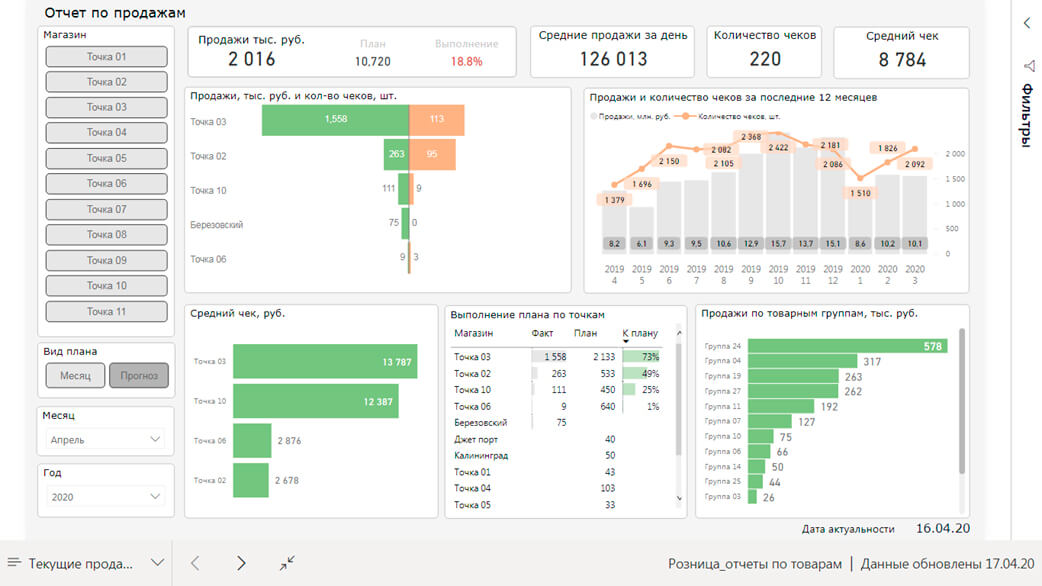
Task: Open the Месяц dropdown showing Апрель
Action: click(x=106, y=439)
